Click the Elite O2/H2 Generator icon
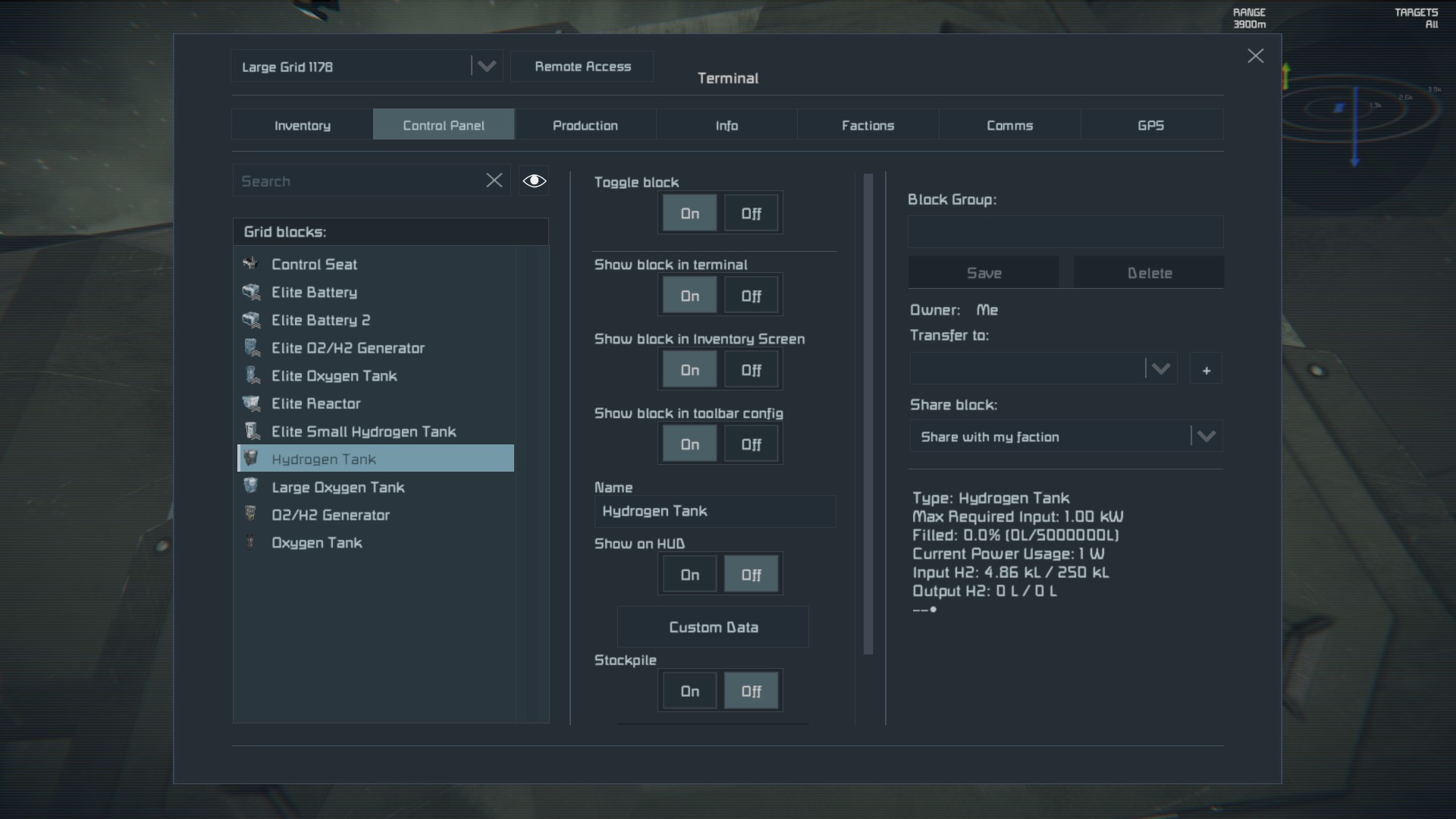The height and width of the screenshot is (819, 1456). pyautogui.click(x=251, y=348)
